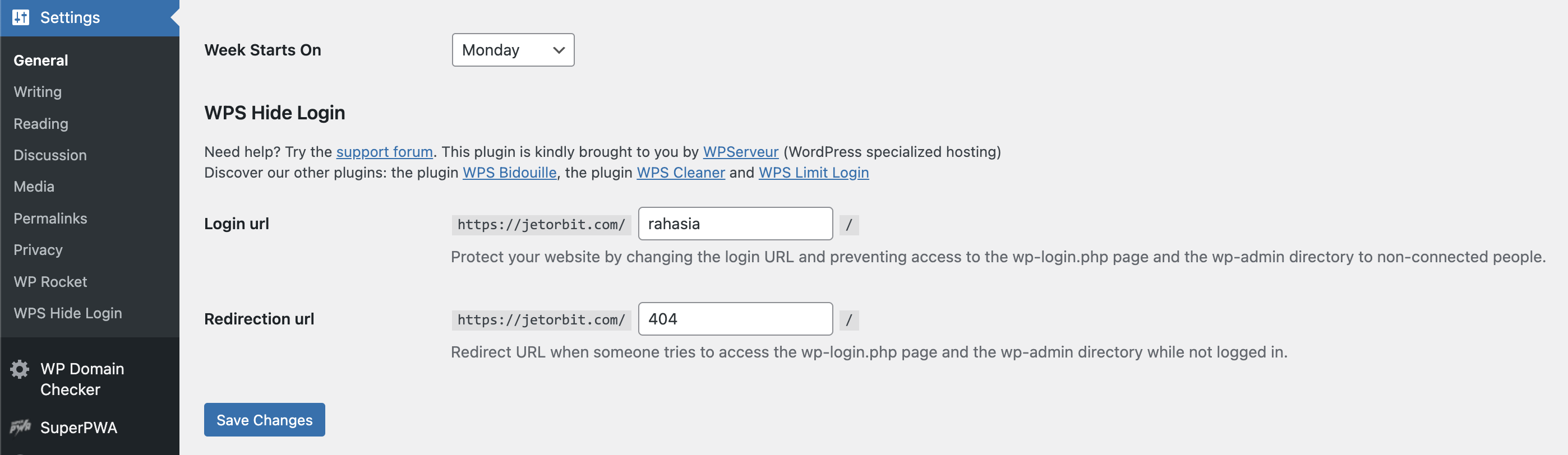Viewport: 1568px width, 455px height.
Task: Open SuperPWA menu
Action: 79,428
